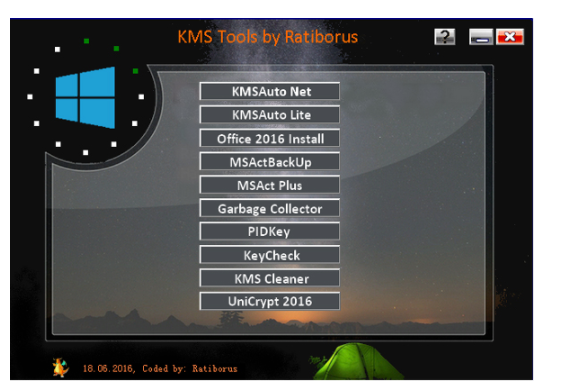Click the date text 18.06.2016

point(109,368)
